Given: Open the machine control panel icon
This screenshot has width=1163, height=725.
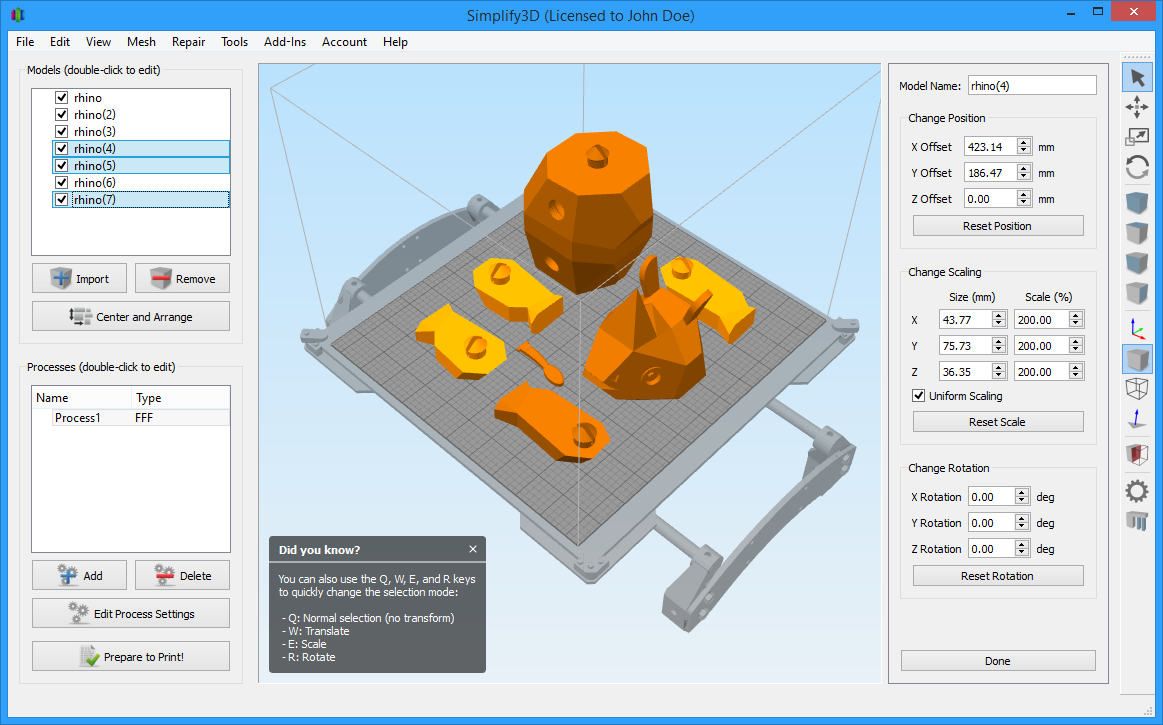Looking at the screenshot, I should (1137, 521).
